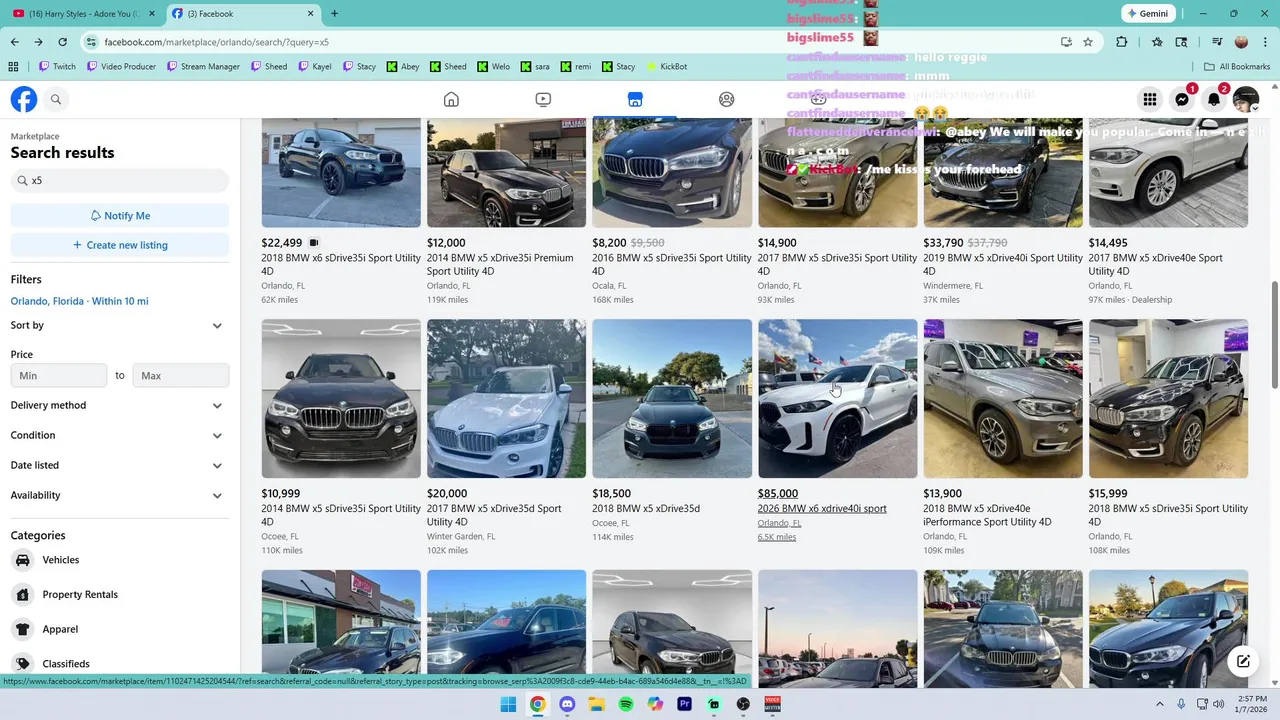Open the 2018 BMW x5 xDrive35d listing title
Viewport: 1280px width, 720px height.
[646, 508]
